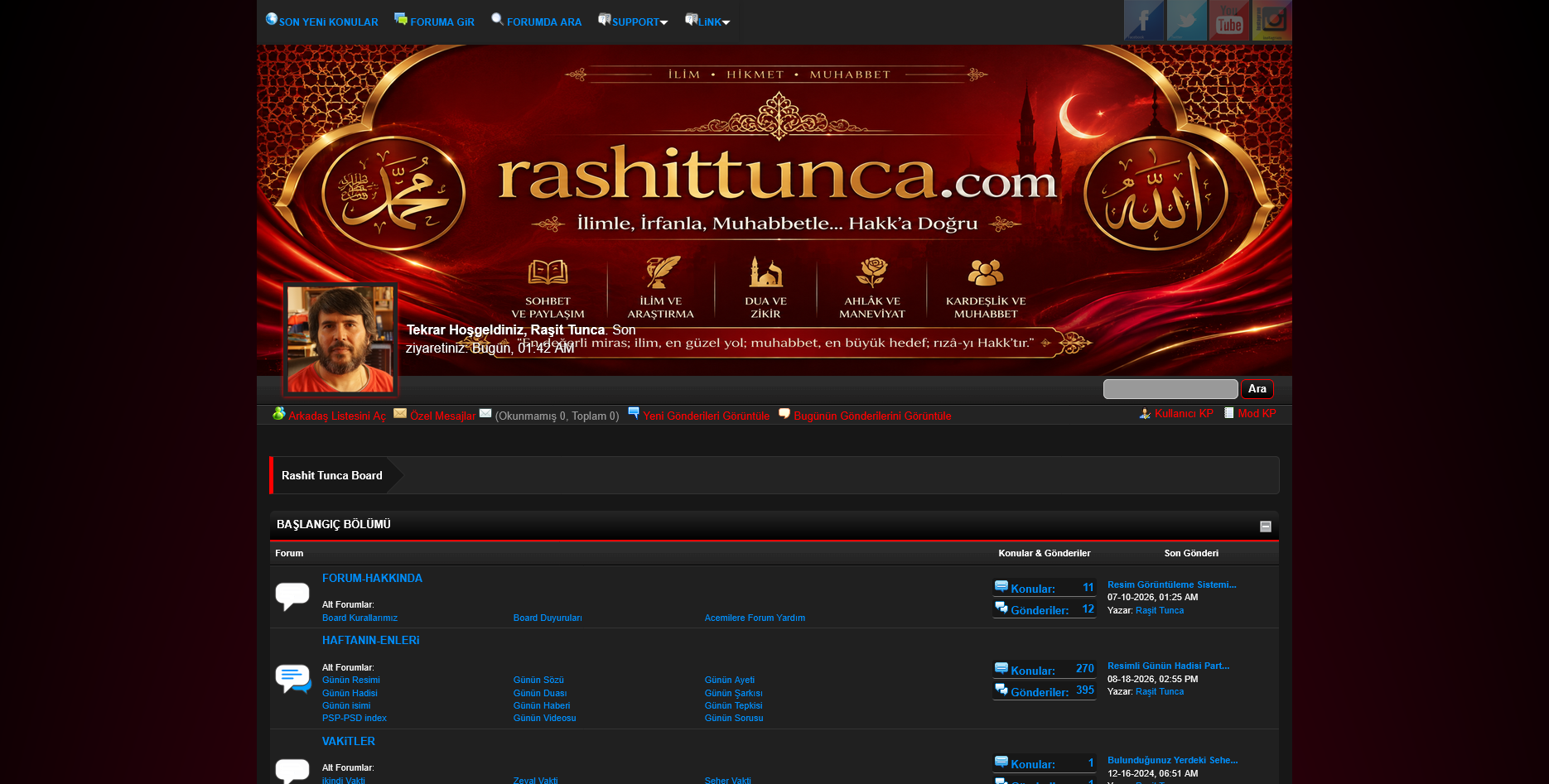
Task: Click the friends list icon
Action: click(279, 413)
